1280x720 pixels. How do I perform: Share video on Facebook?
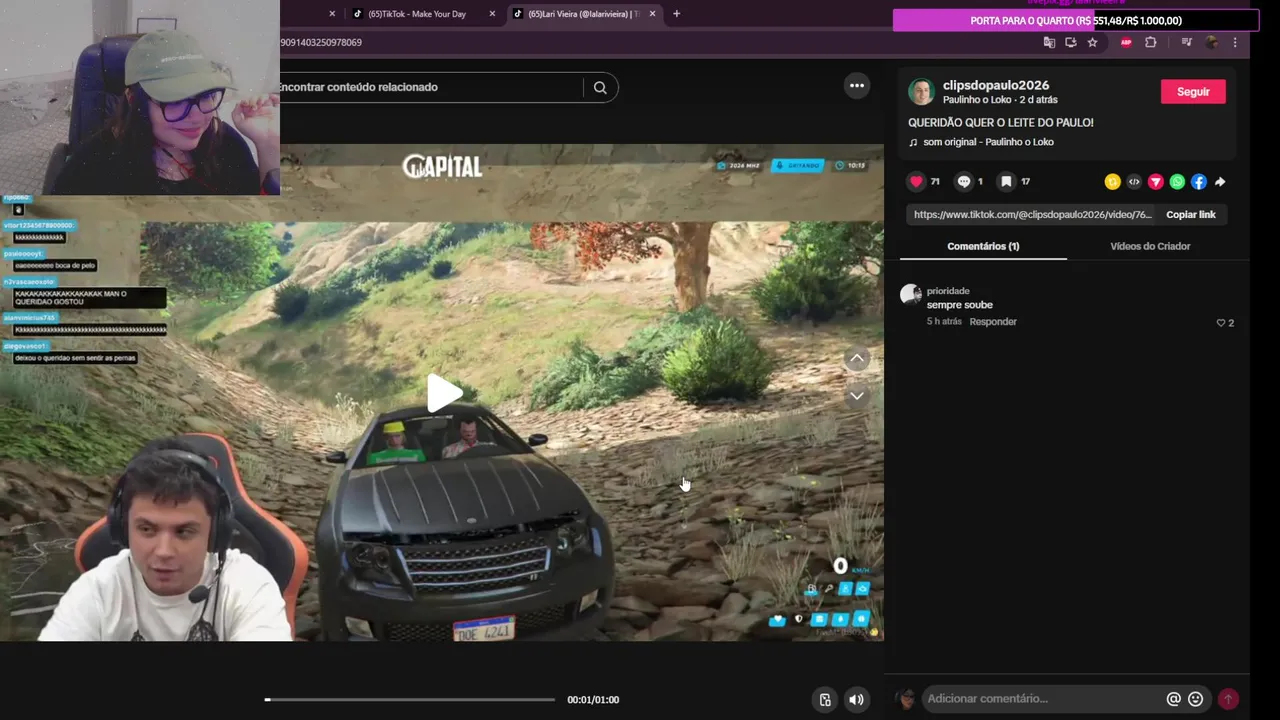(x=1199, y=182)
